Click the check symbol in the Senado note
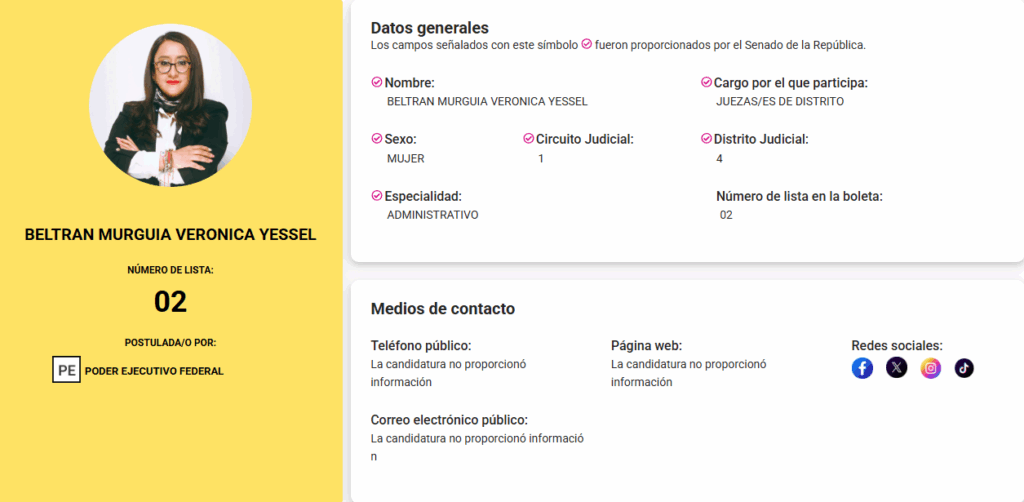This screenshot has height=502, width=1024. pos(587,45)
